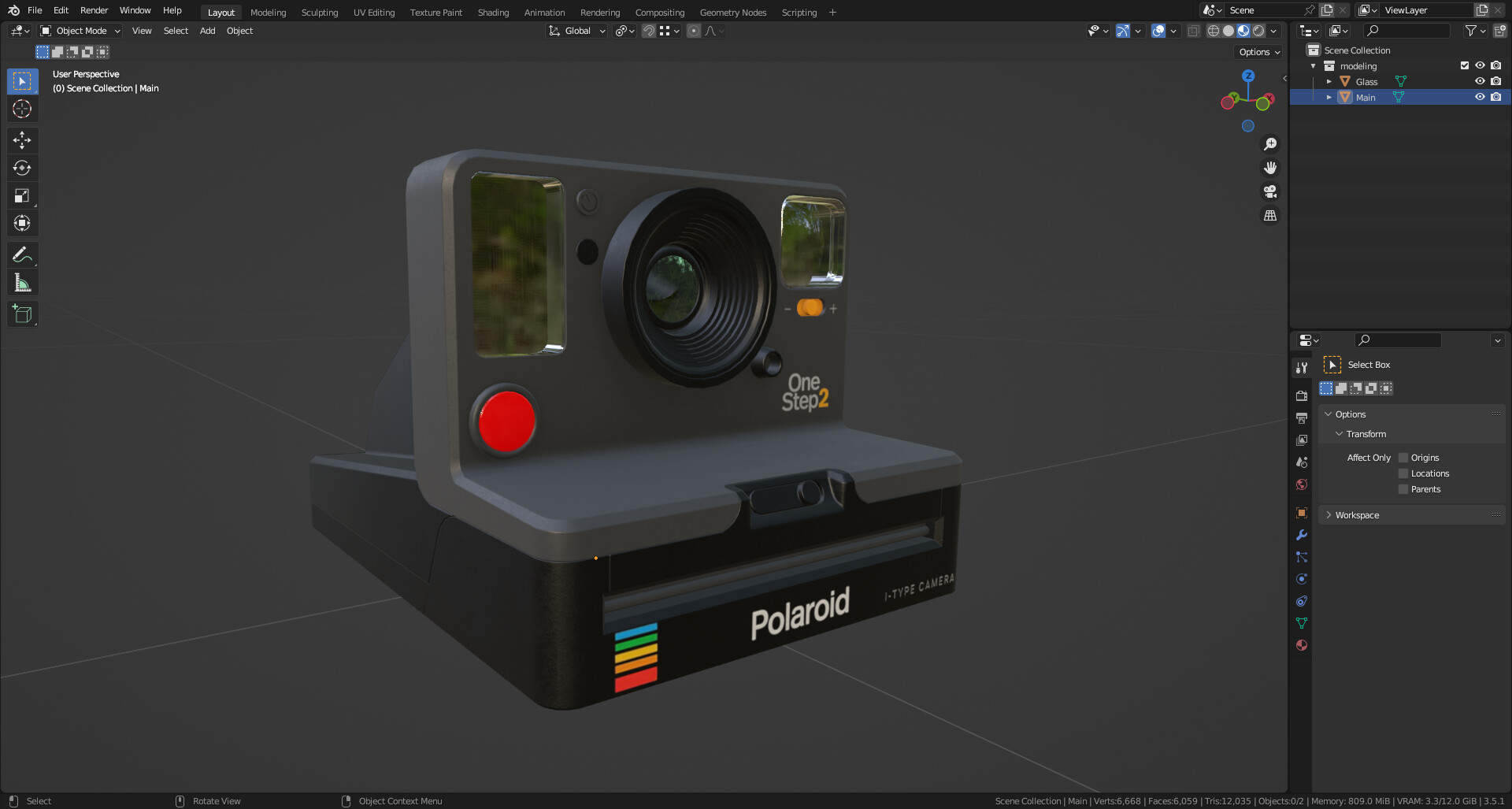1512x809 pixels.
Task: Switch viewport to Rendered shading mode
Action: click(1258, 31)
